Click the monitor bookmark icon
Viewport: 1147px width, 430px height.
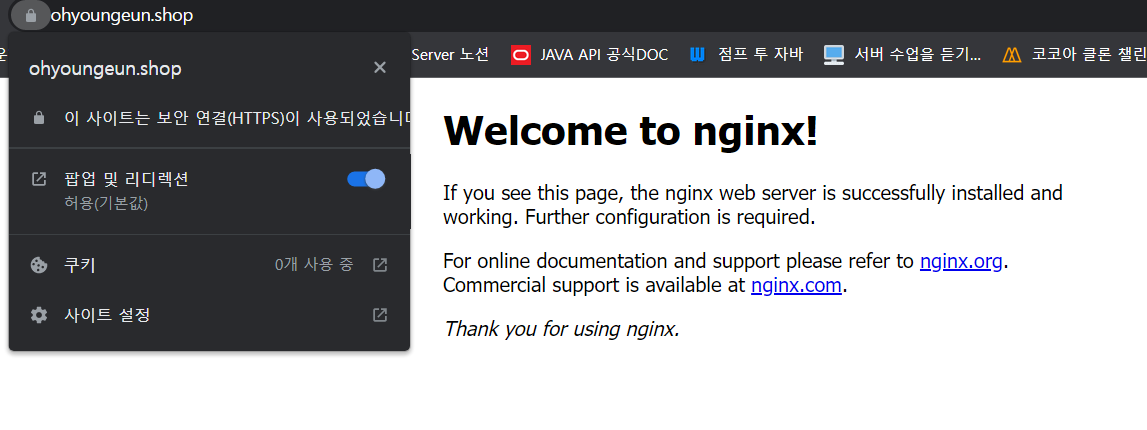click(834, 55)
